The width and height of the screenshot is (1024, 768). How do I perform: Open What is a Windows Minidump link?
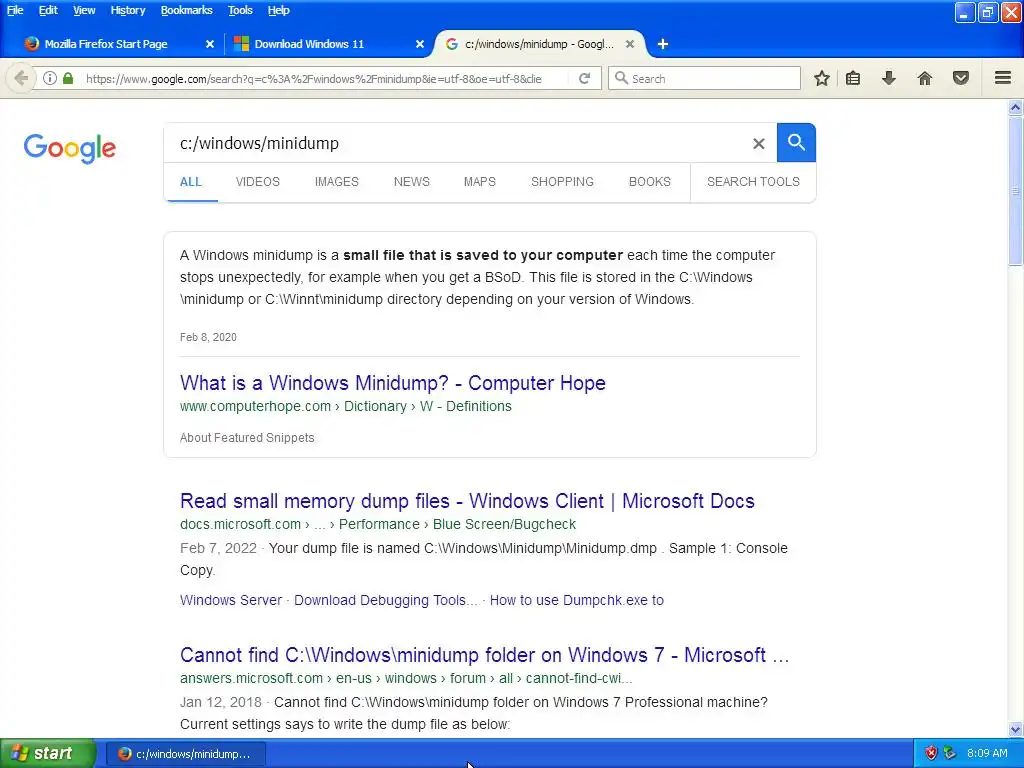click(392, 383)
